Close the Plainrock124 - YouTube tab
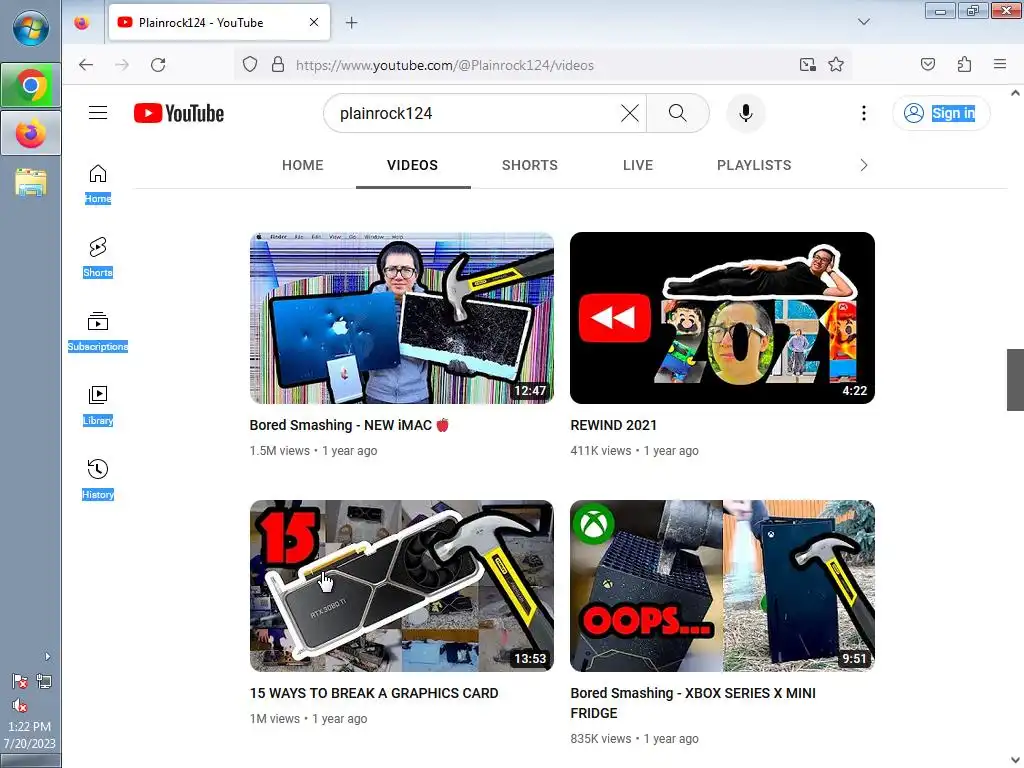This screenshot has width=1024, height=768. (314, 22)
